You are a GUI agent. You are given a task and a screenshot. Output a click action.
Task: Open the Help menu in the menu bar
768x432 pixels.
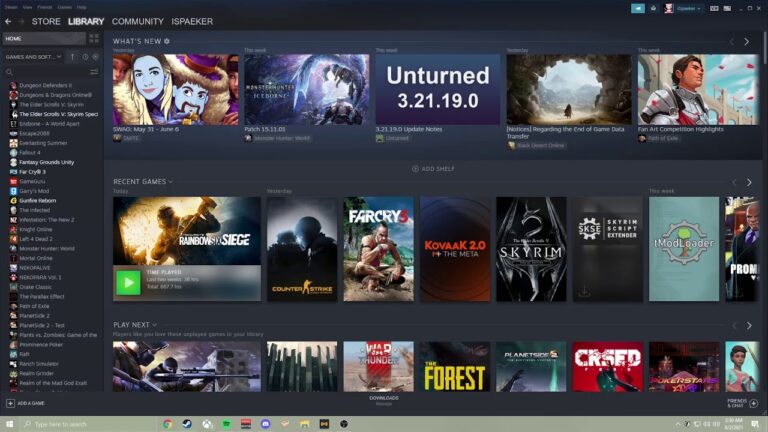click(82, 7)
